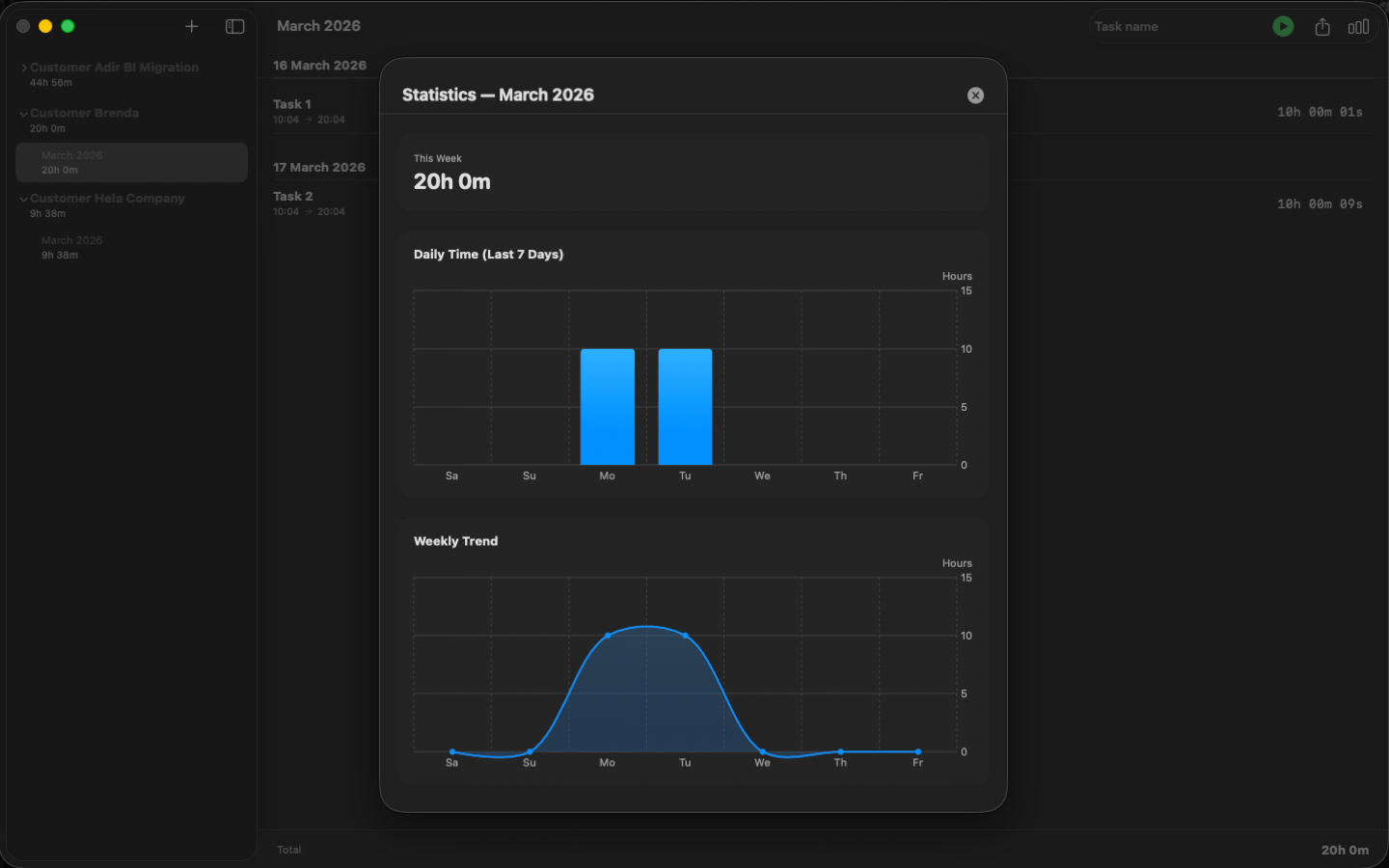Click the Monday point on the Weekly Trend line

coord(607,635)
